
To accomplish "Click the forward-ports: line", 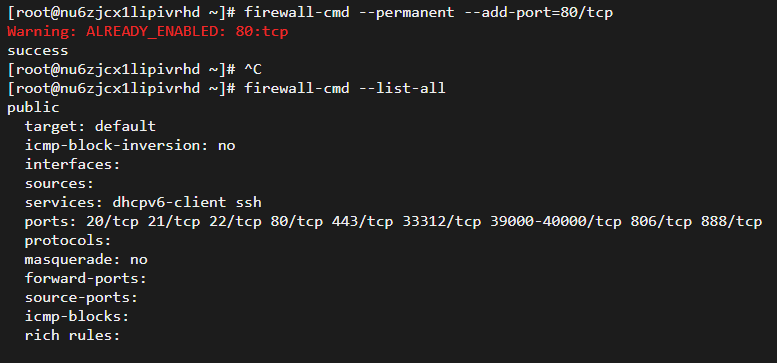I will [86, 278].
